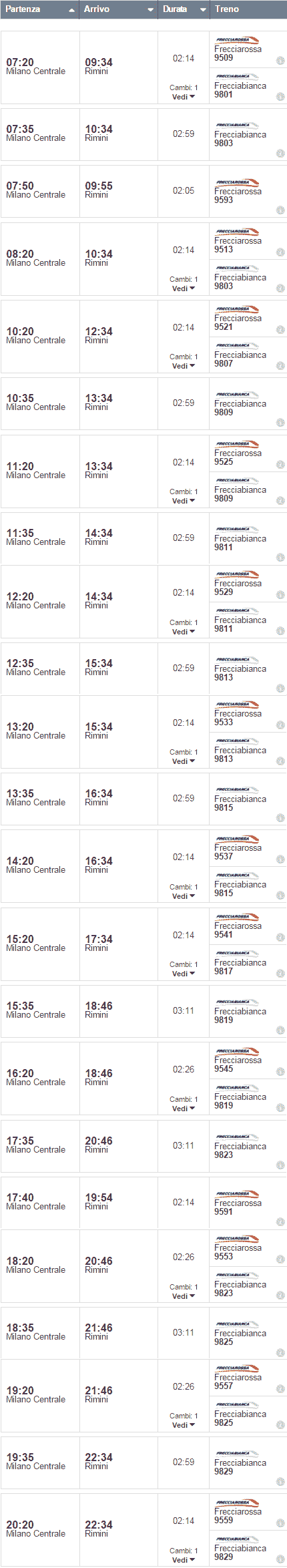This screenshot has height=1568, width=287.
Task: Open the Frecciarossa 9541 train link
Action: pos(238,930)
